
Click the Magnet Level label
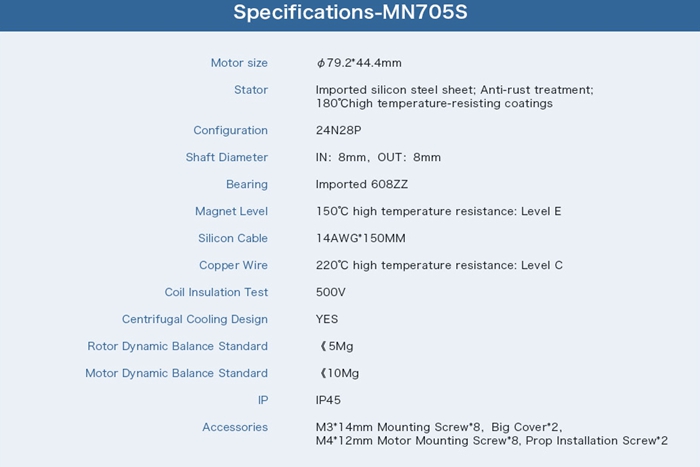point(231,211)
